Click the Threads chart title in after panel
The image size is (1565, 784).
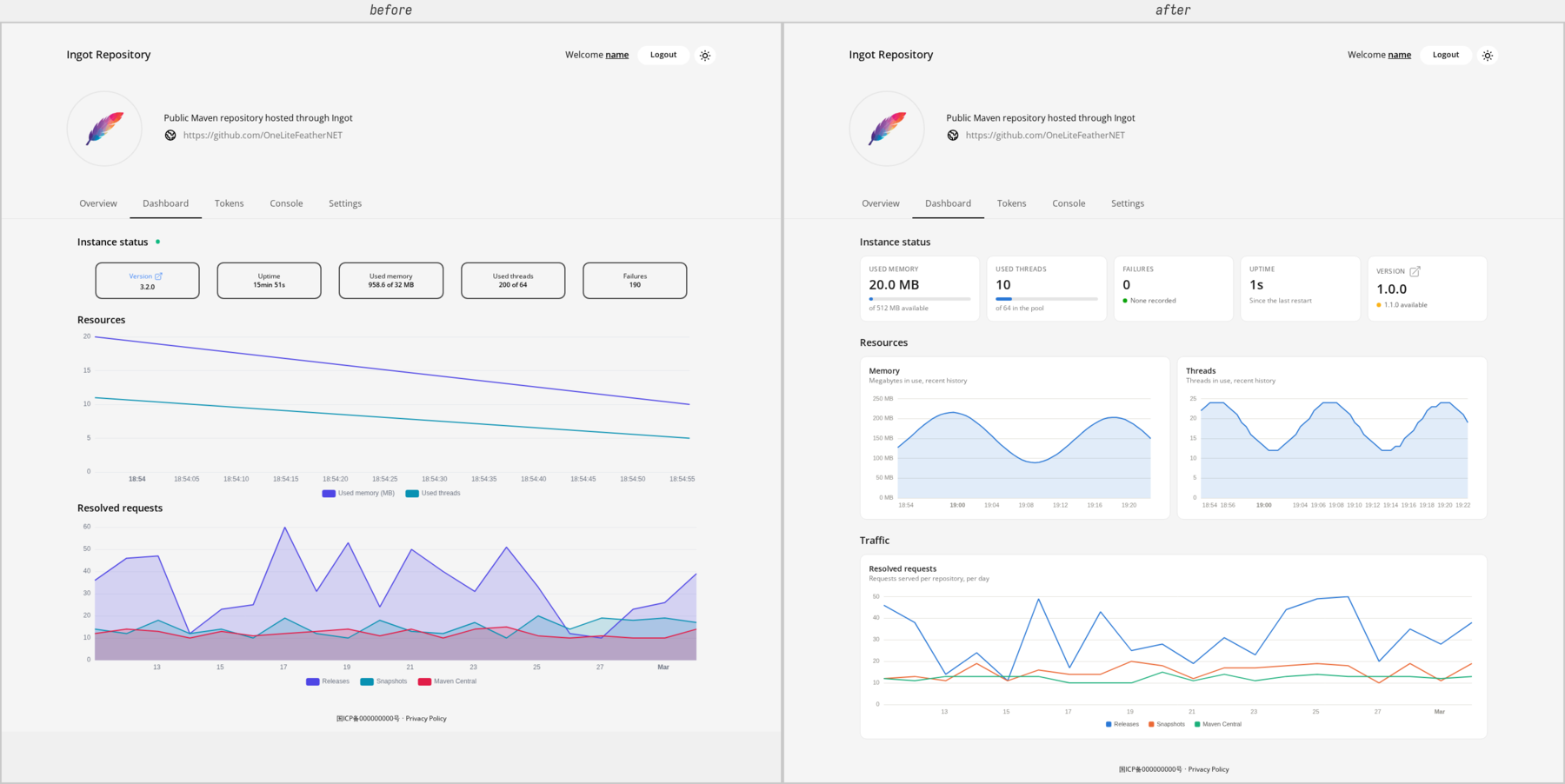pos(1201,371)
